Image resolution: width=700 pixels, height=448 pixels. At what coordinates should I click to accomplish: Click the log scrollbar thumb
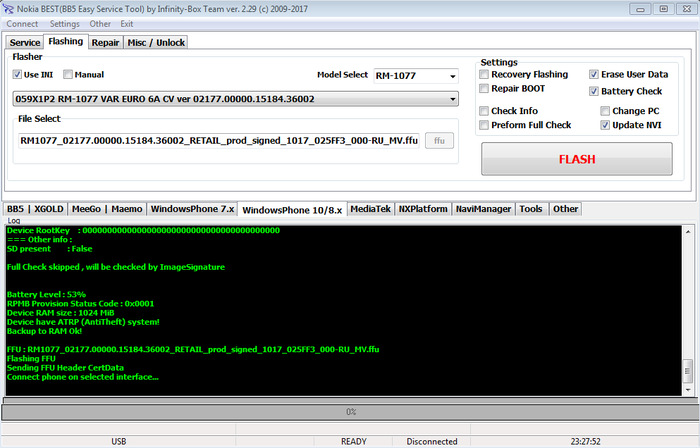pyautogui.click(x=688, y=371)
